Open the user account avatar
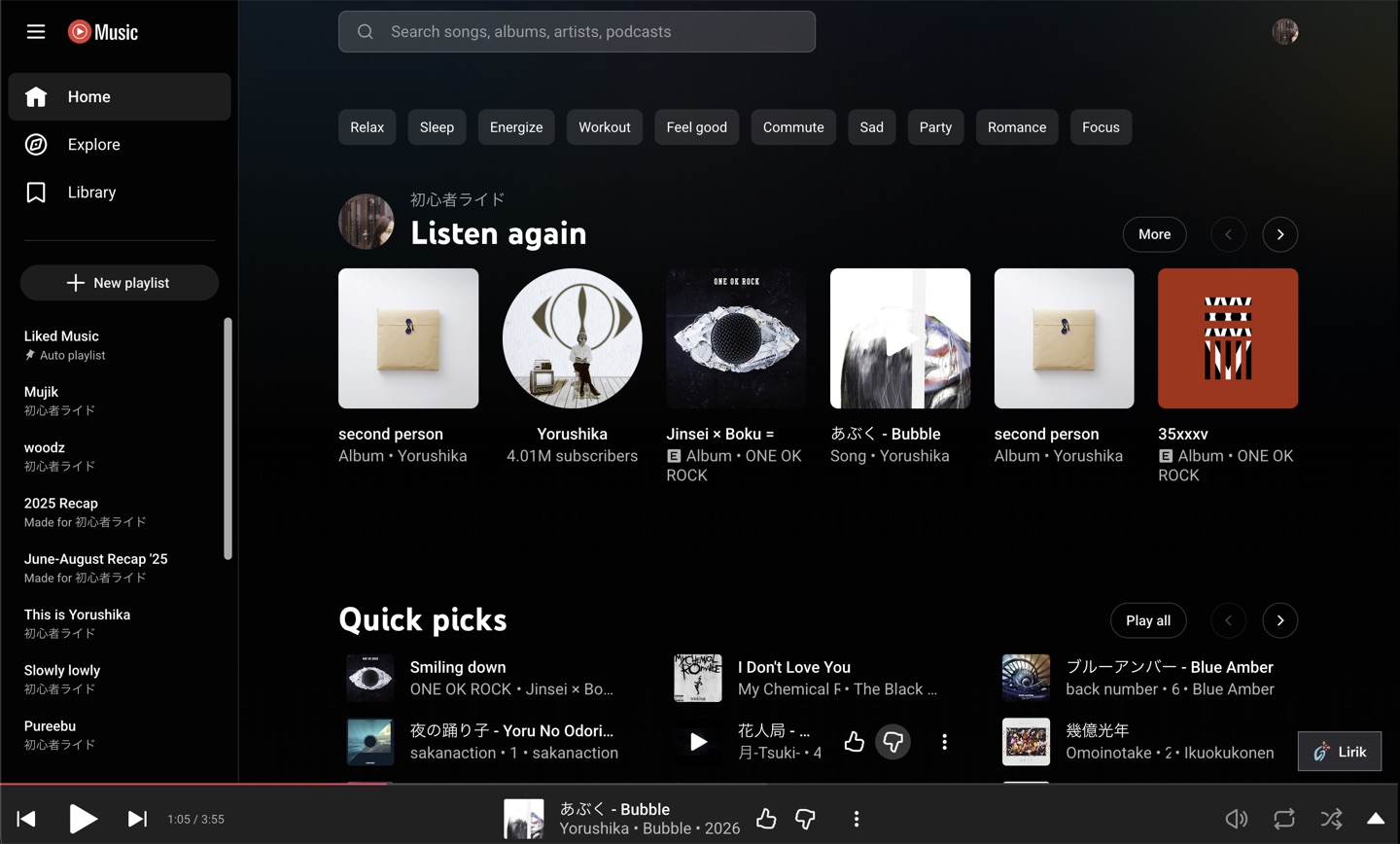 point(1285,31)
